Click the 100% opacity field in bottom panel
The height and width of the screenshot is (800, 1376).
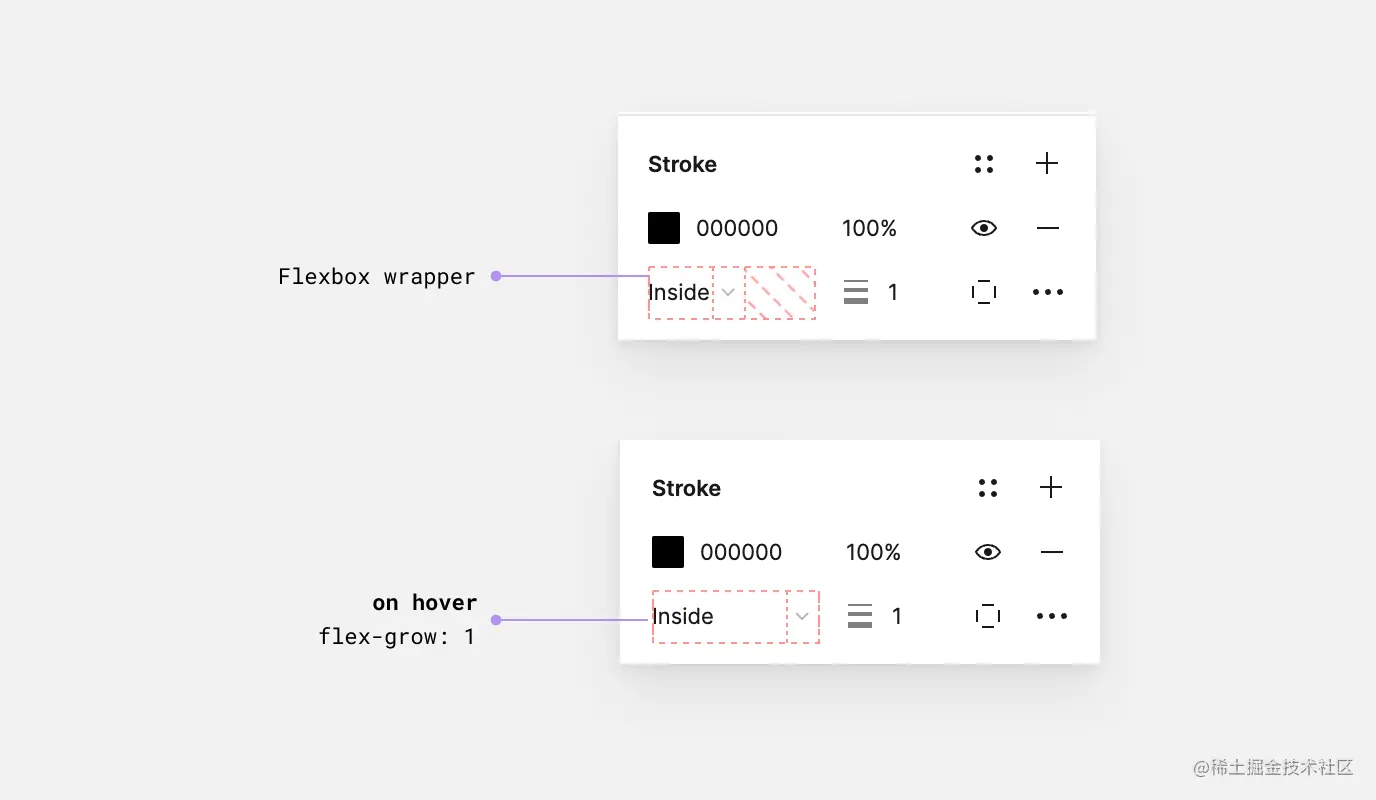pos(873,552)
